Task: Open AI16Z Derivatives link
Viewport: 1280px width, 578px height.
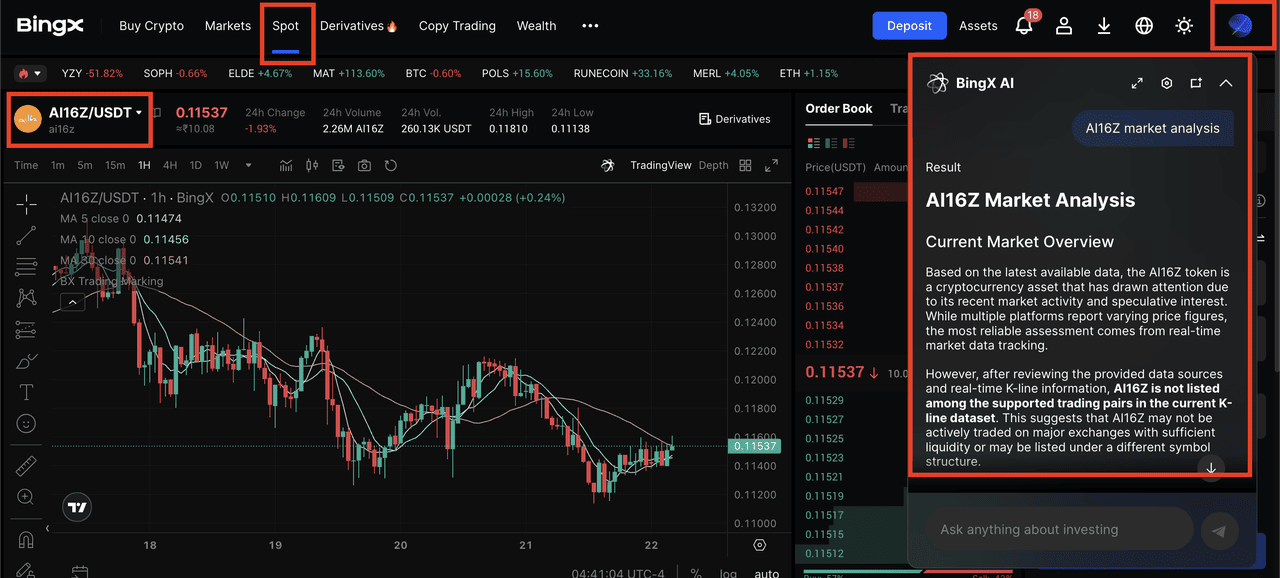Action: click(734, 119)
